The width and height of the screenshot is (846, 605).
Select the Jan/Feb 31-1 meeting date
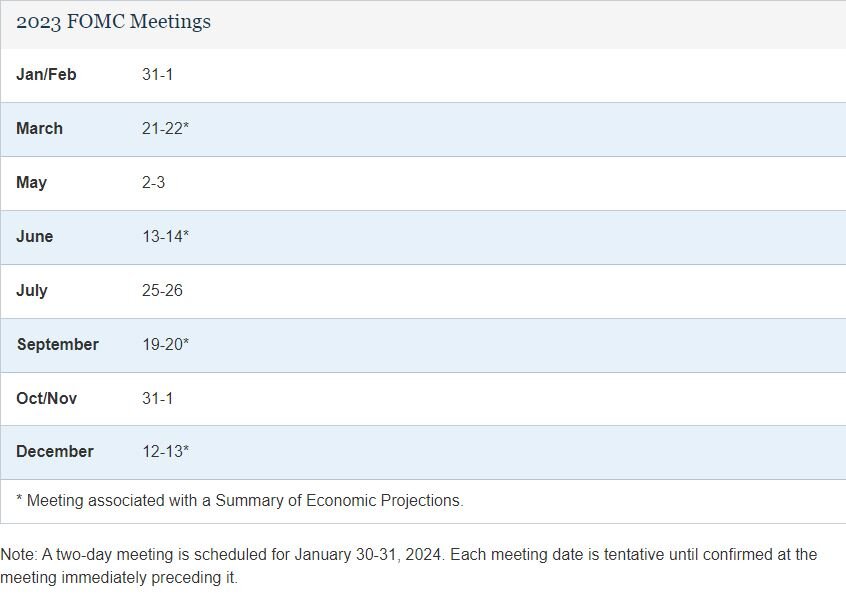pos(158,75)
